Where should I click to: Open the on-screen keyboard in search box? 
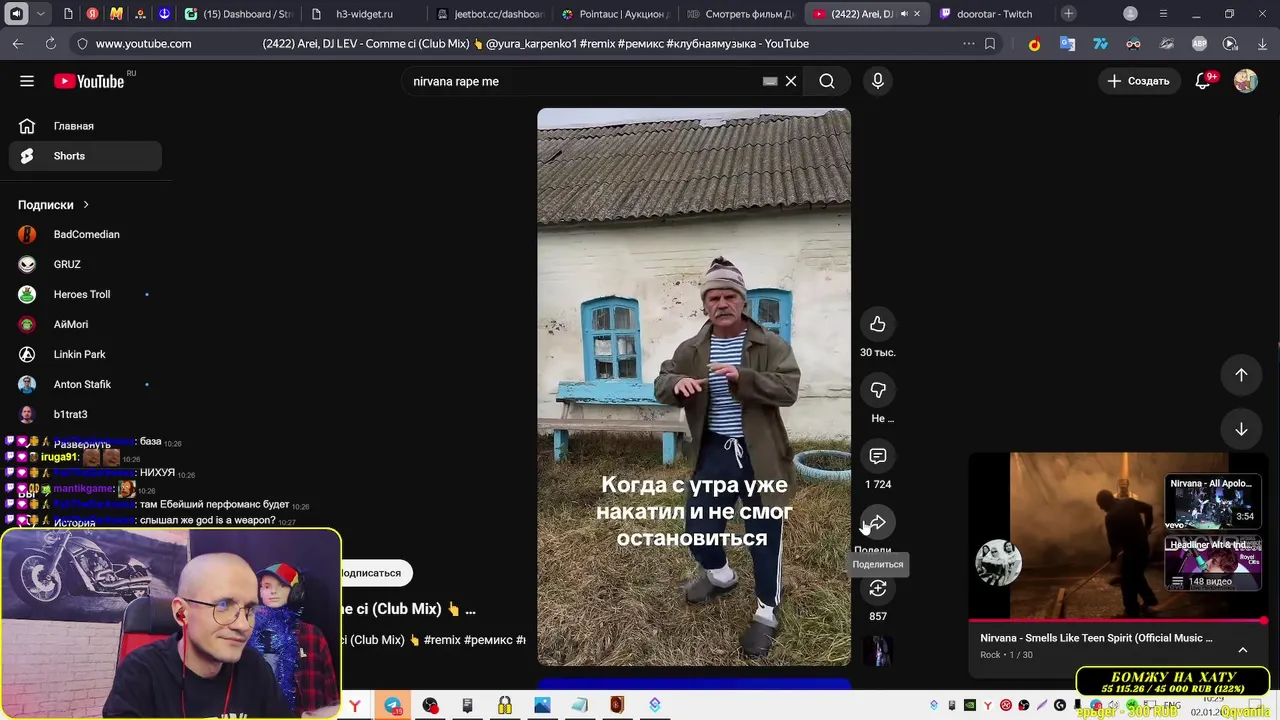(x=770, y=81)
